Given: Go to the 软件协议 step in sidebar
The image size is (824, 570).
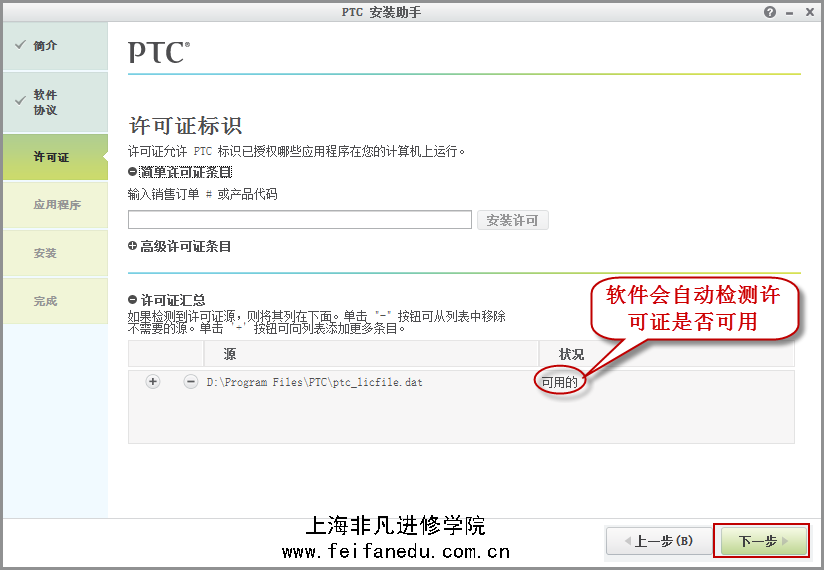Looking at the screenshot, I should 55,102.
